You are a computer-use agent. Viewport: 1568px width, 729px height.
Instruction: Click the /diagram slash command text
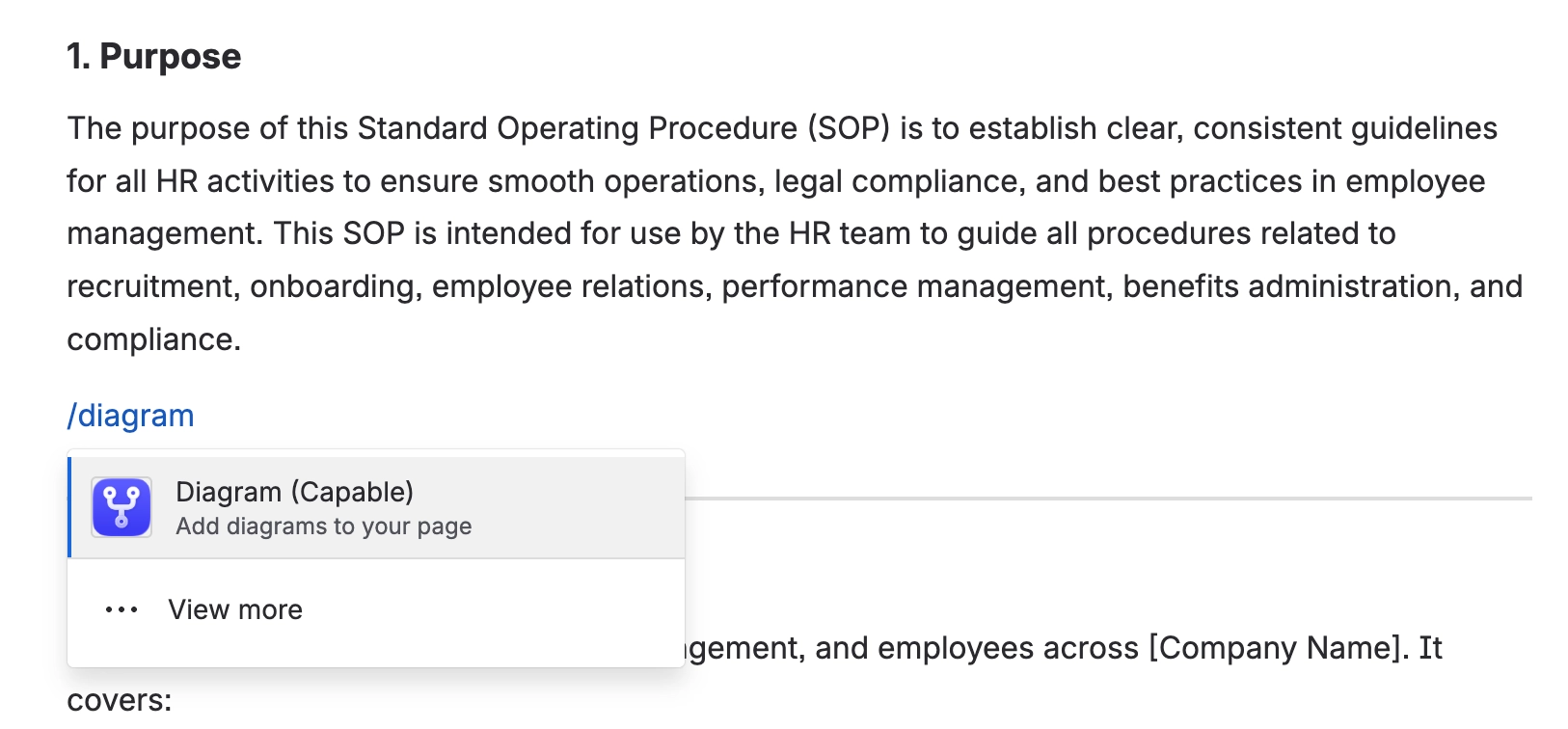pos(129,415)
